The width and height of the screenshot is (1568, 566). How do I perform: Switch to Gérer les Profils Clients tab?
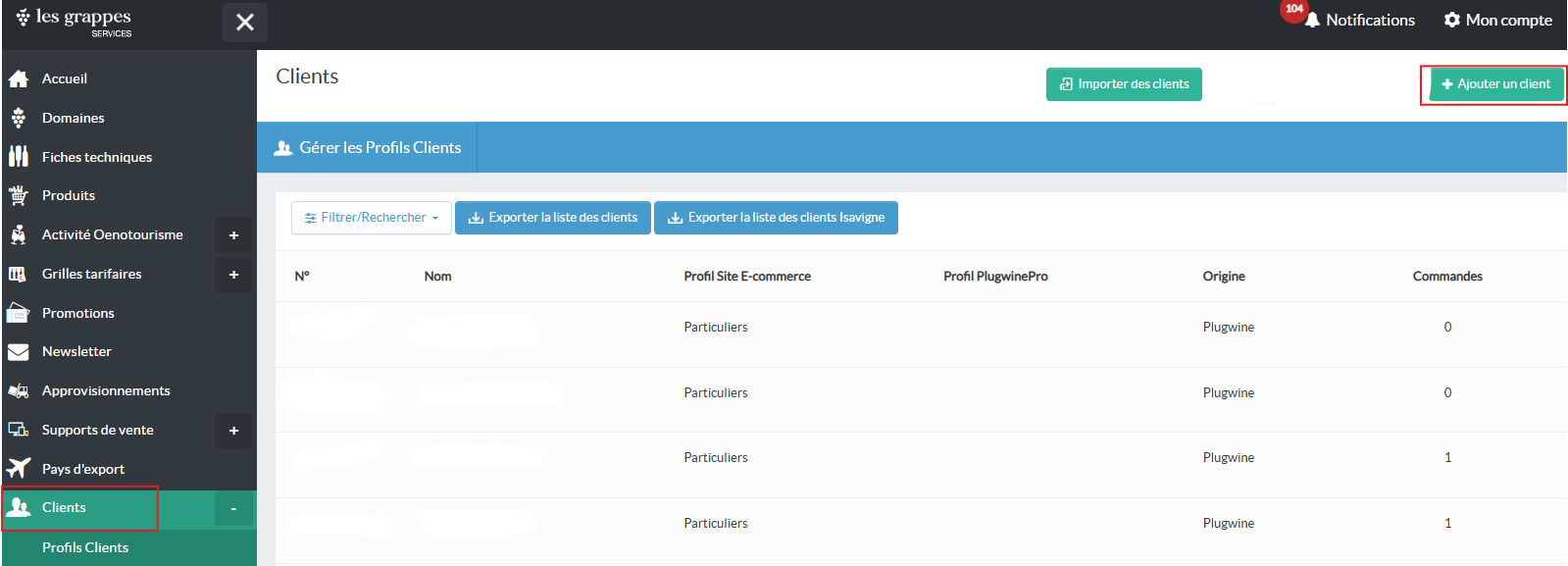tap(368, 148)
